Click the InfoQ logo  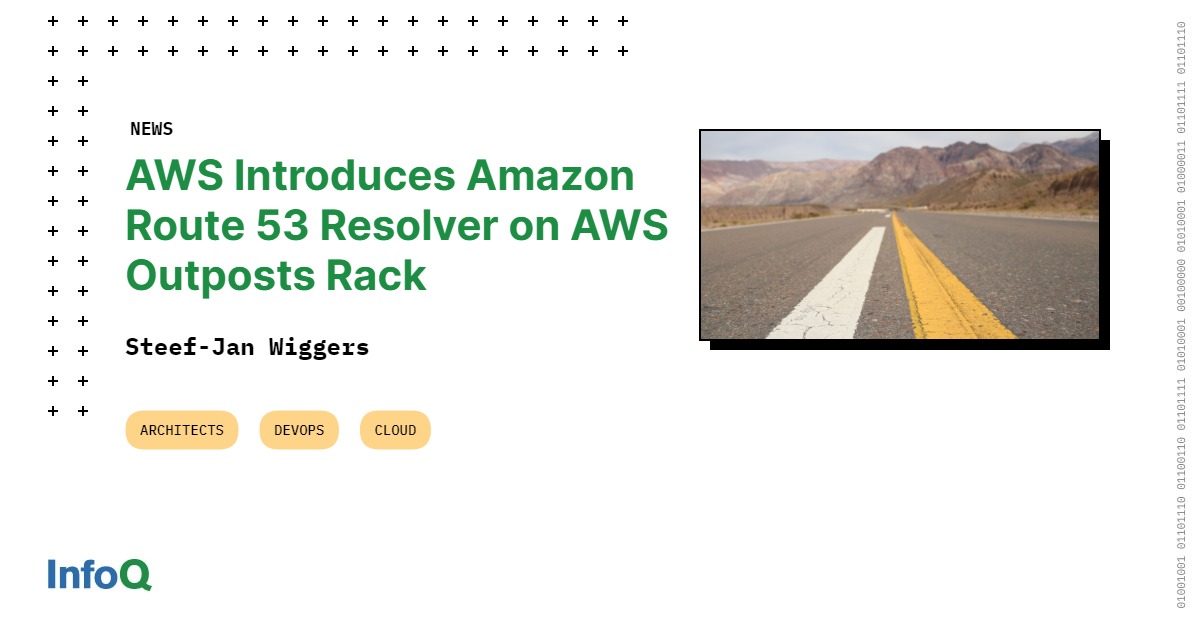coord(99,575)
